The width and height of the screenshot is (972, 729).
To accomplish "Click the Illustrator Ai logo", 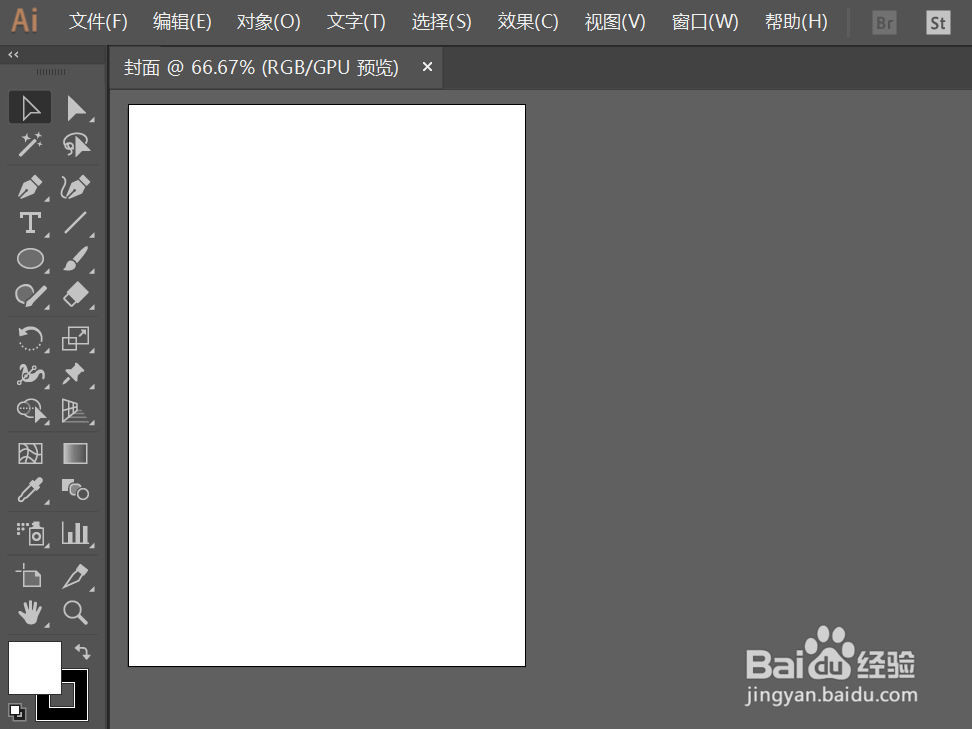I will (25, 20).
